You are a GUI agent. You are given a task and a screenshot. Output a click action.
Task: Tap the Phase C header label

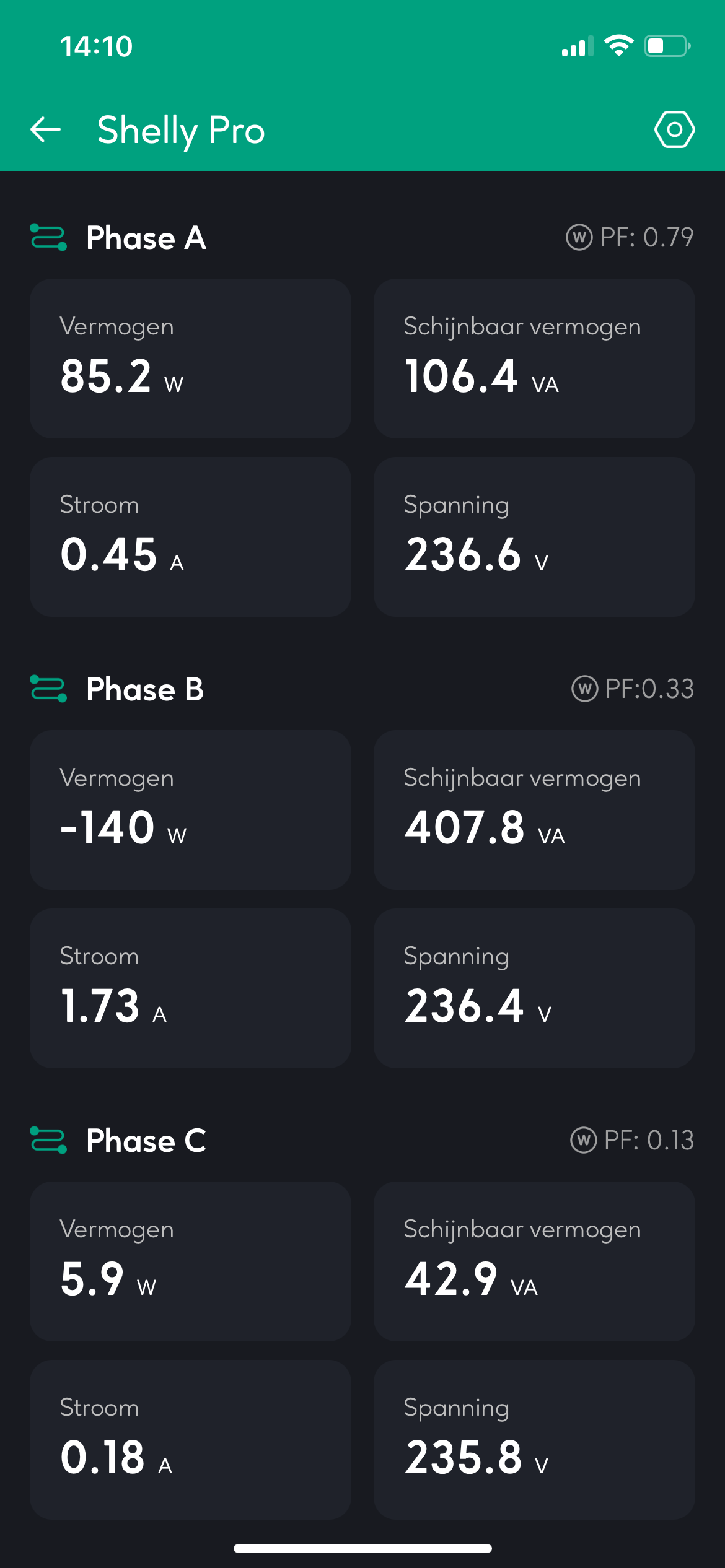click(146, 1140)
